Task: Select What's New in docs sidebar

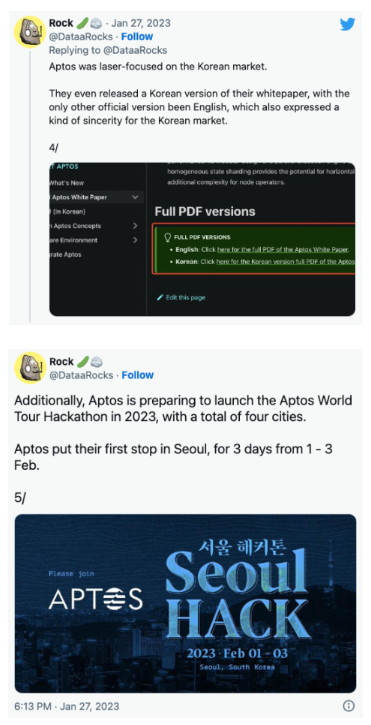Action: coord(68,183)
